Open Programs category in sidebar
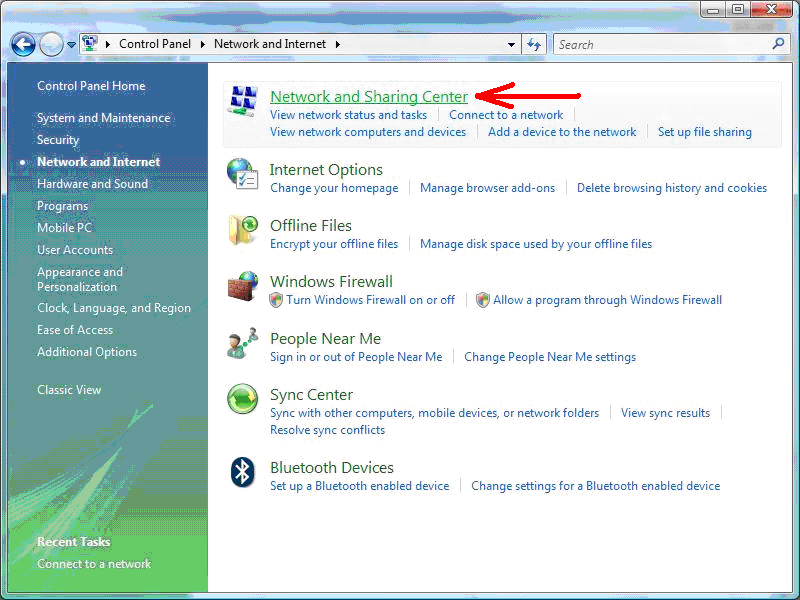The image size is (800, 600). click(x=62, y=206)
